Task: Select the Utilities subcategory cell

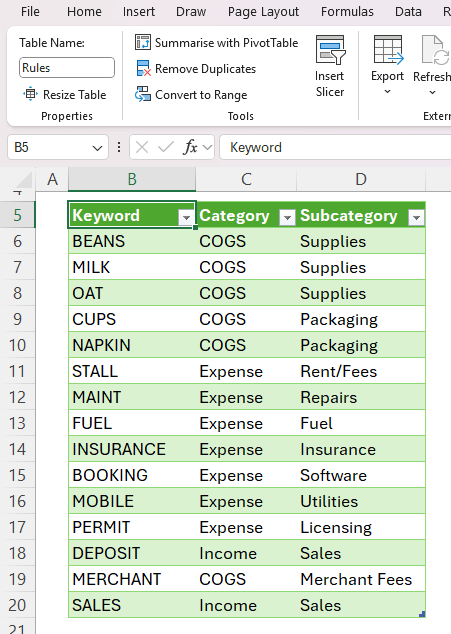Action: (x=361, y=501)
